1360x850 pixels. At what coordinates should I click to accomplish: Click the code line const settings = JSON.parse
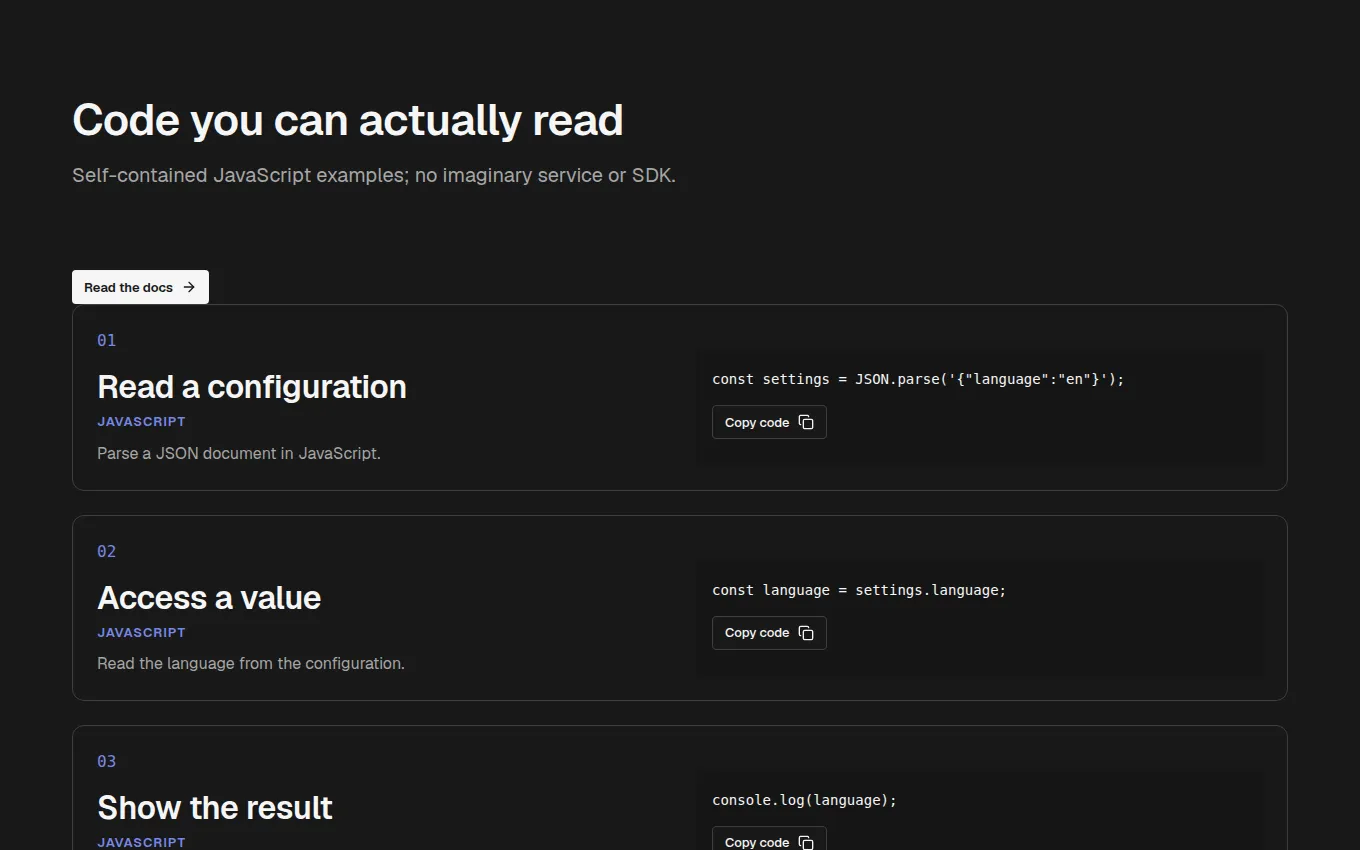pyautogui.click(x=918, y=379)
